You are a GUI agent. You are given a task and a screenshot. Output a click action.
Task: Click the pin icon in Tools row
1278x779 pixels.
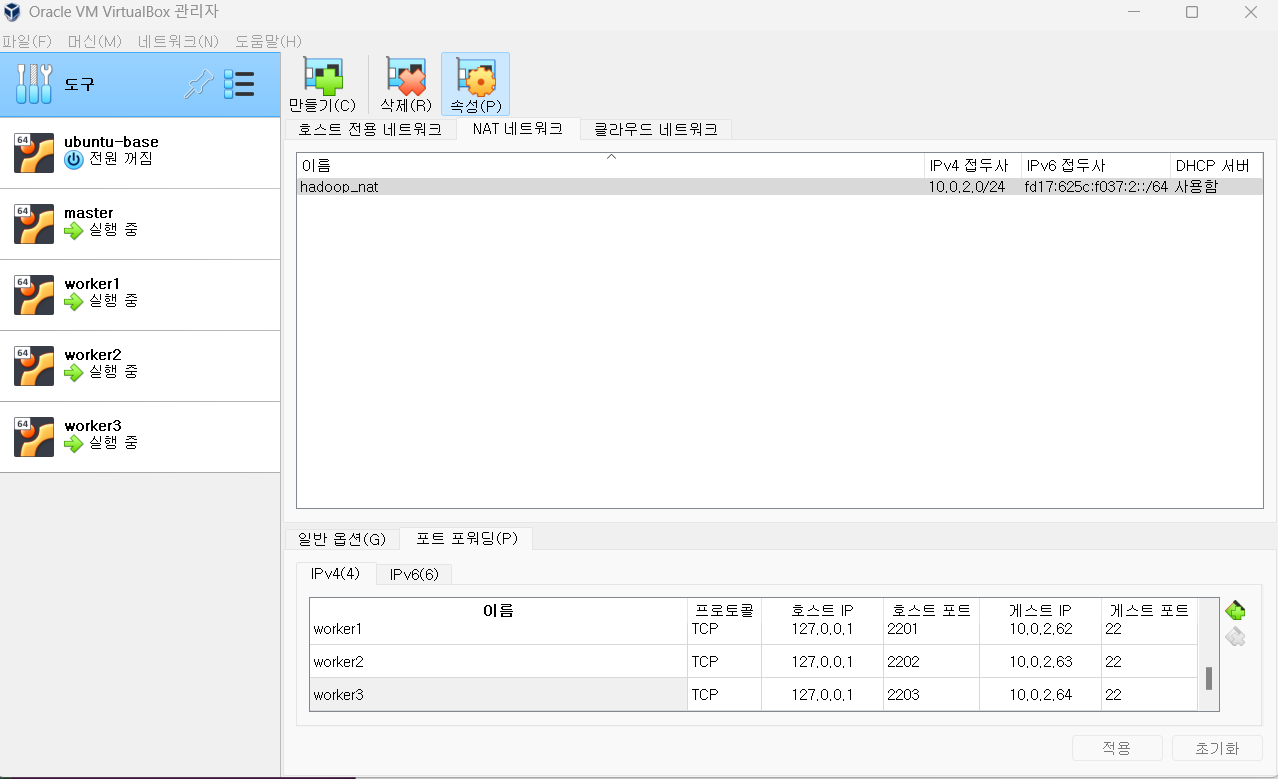coord(199,85)
